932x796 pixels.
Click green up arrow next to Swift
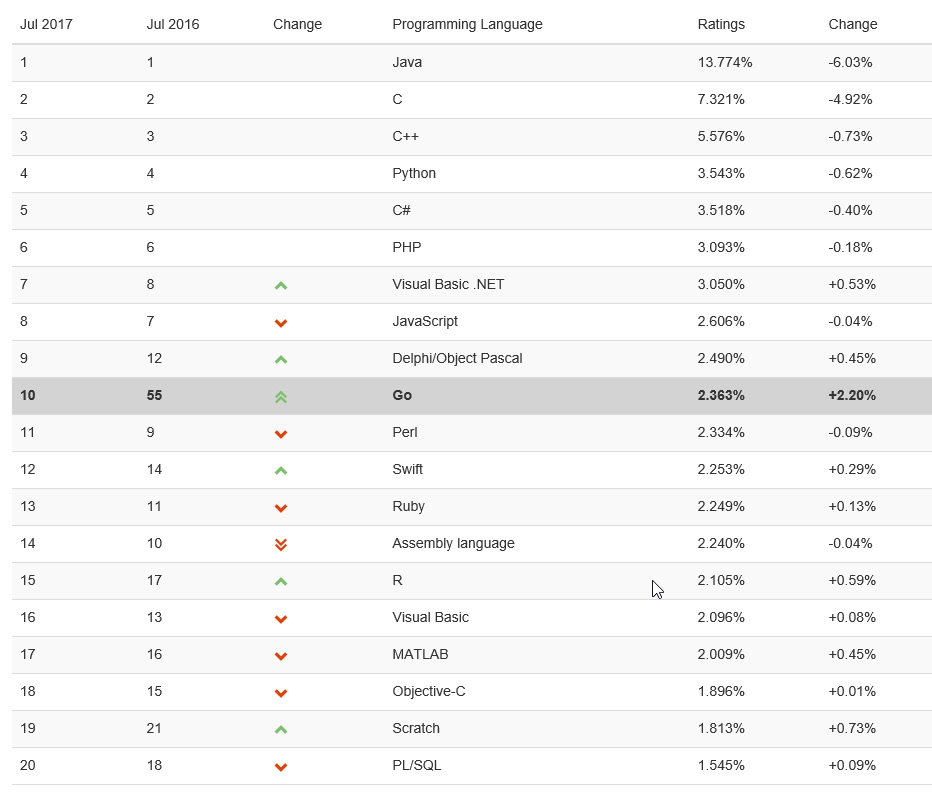(281, 471)
